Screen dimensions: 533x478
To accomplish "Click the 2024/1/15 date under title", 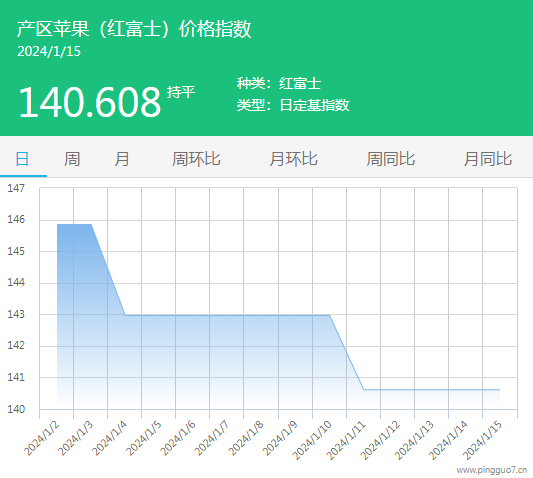I will (x=49, y=52).
